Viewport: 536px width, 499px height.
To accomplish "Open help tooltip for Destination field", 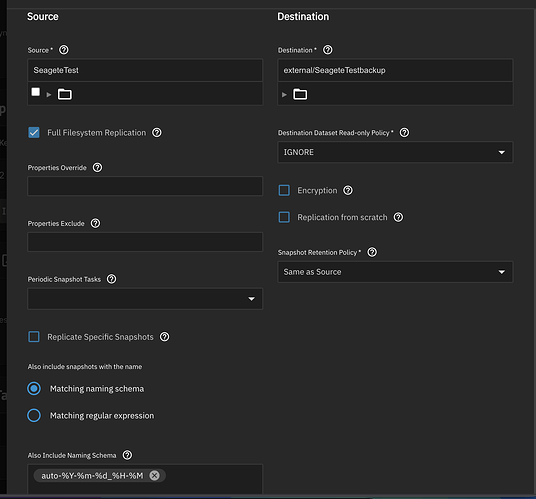I will tap(327, 50).
